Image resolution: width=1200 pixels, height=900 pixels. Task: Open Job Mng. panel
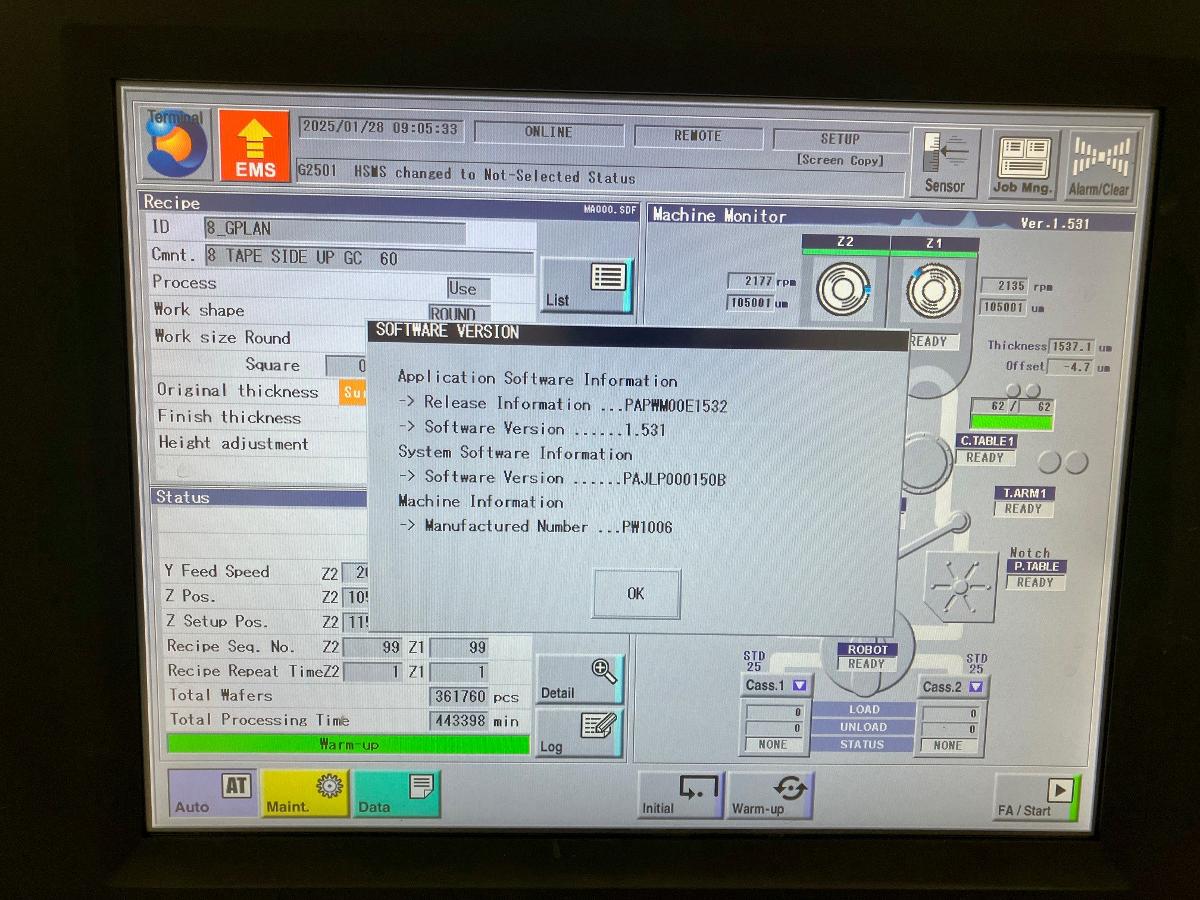pyautogui.click(x=1023, y=164)
